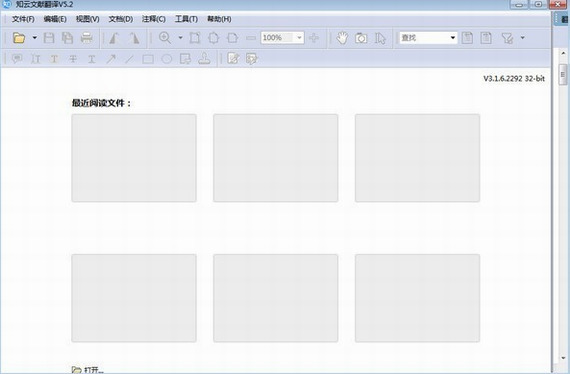Open the last recent file thumbnail, bottom row

click(417, 298)
